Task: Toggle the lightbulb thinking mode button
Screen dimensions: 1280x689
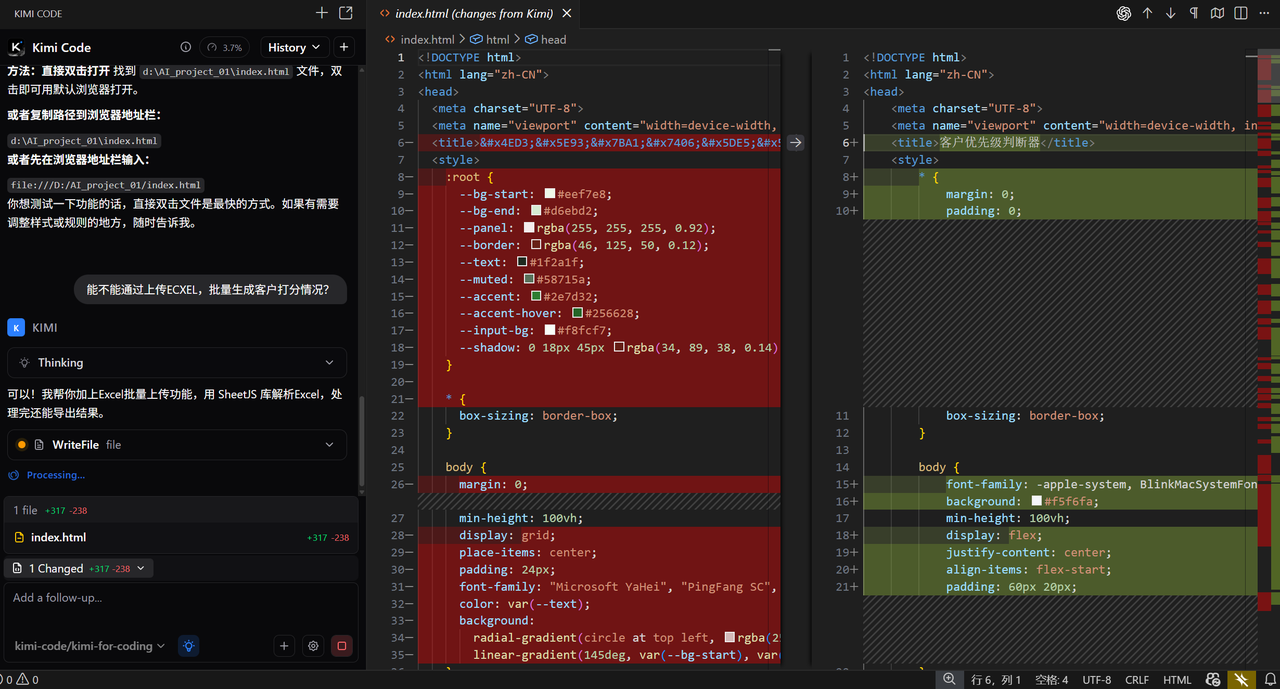Action: tap(188, 646)
